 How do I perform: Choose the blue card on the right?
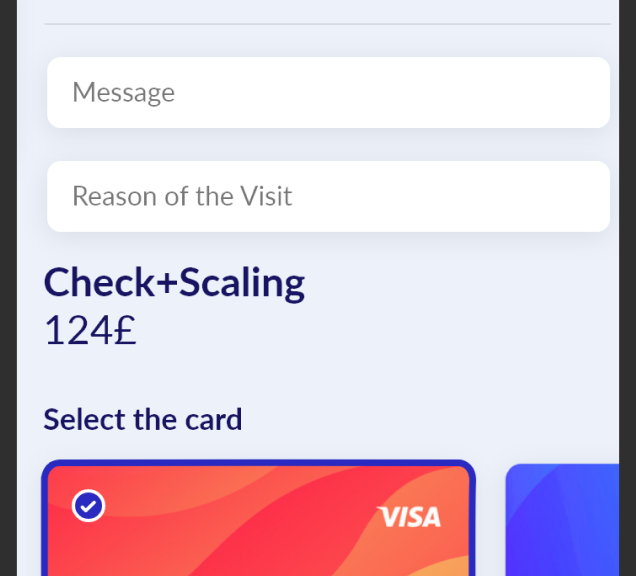click(562, 520)
